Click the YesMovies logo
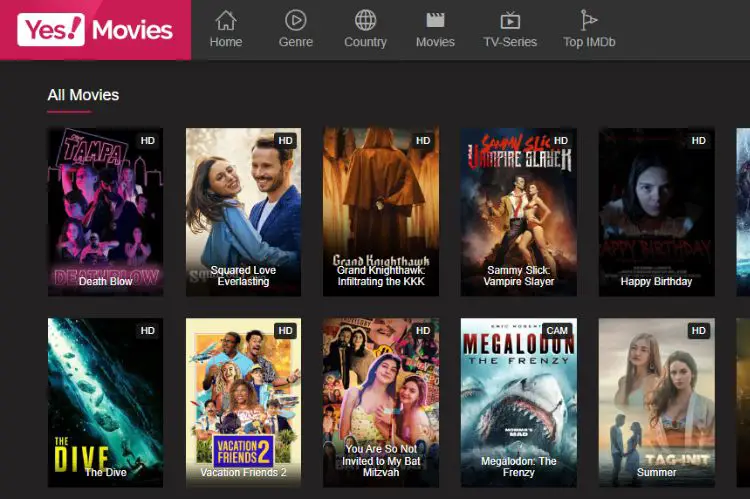The height and width of the screenshot is (499, 750). (x=95, y=30)
